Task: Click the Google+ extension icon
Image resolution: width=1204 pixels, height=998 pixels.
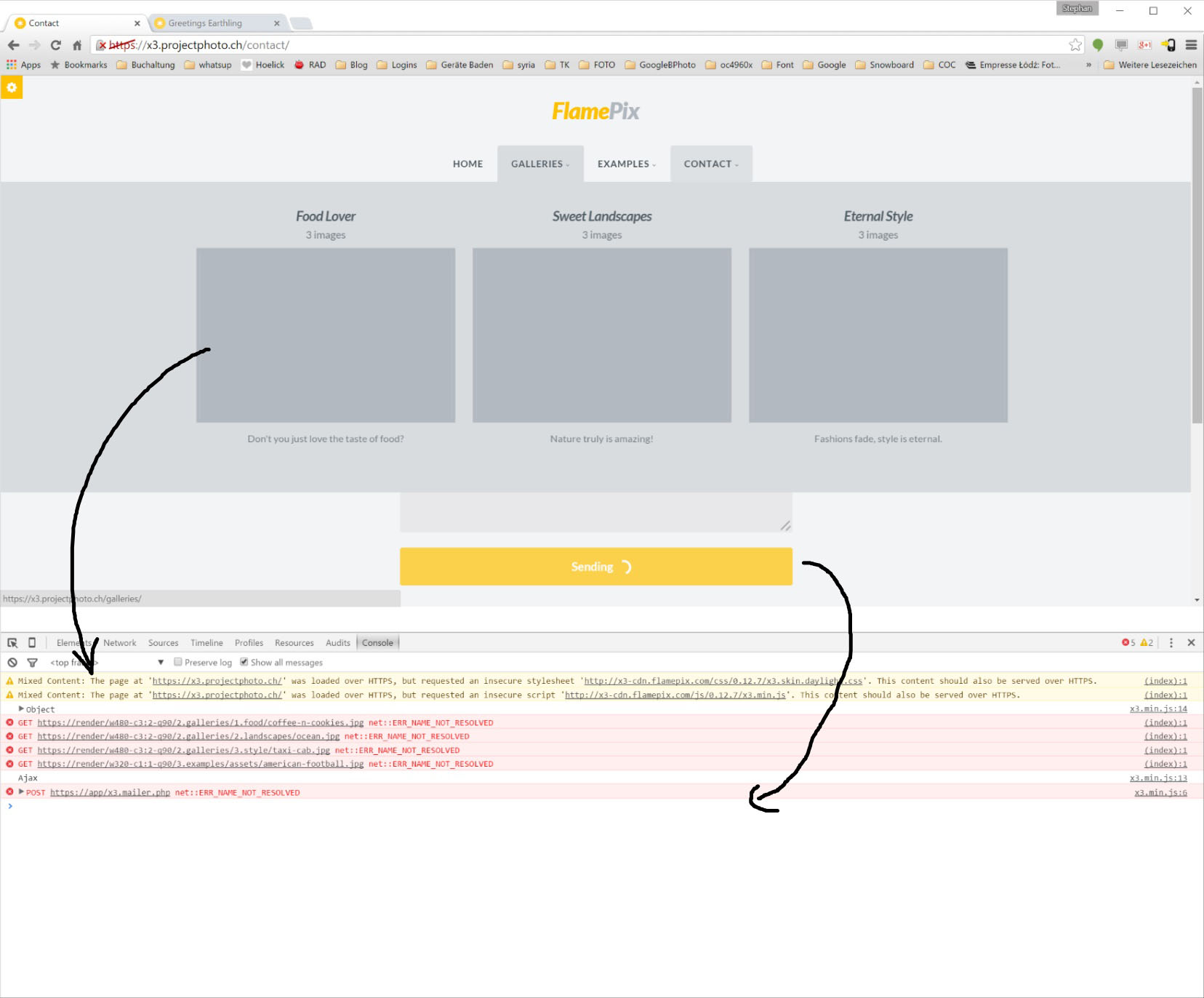Action: [x=1144, y=45]
